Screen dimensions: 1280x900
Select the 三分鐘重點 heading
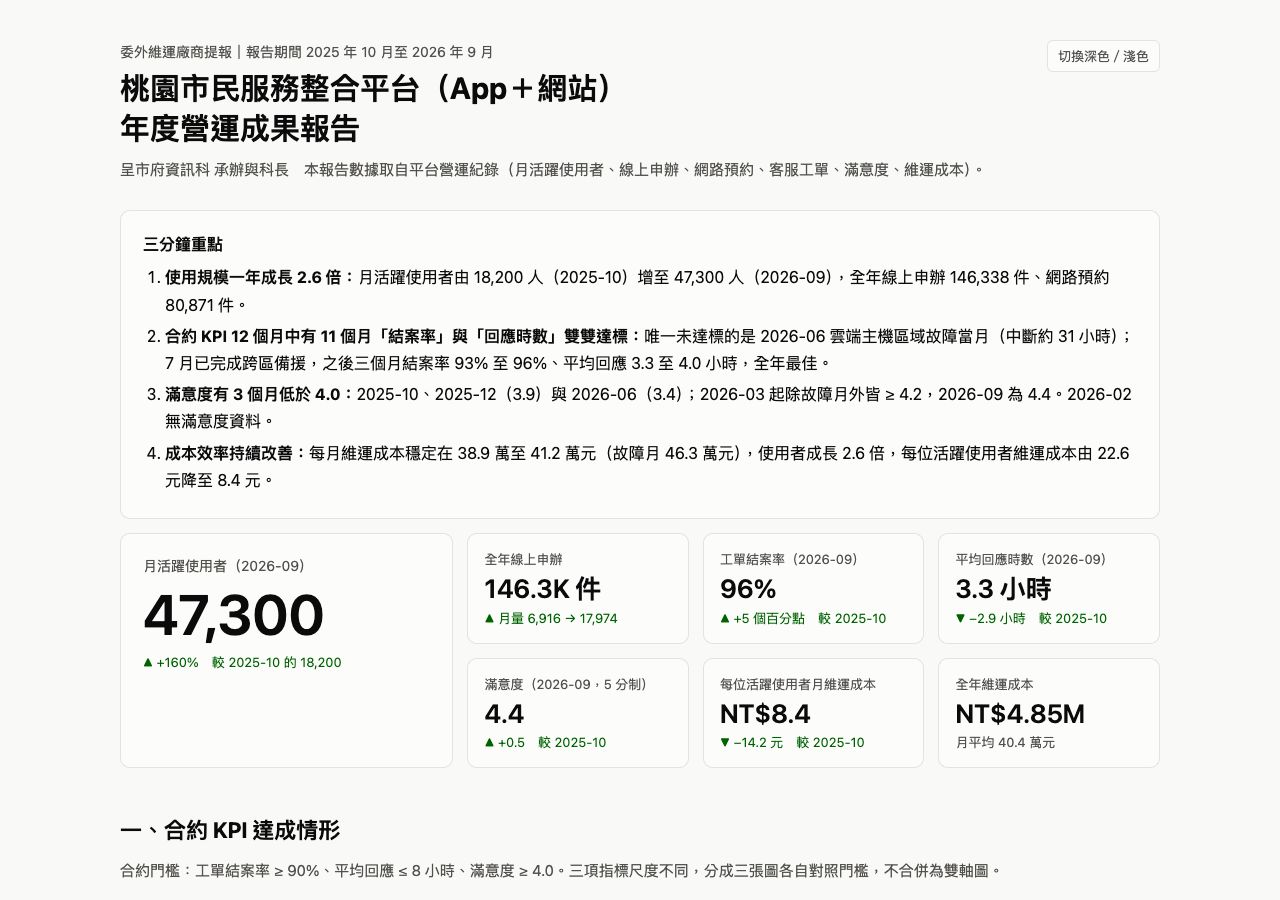pyautogui.click(x=183, y=245)
